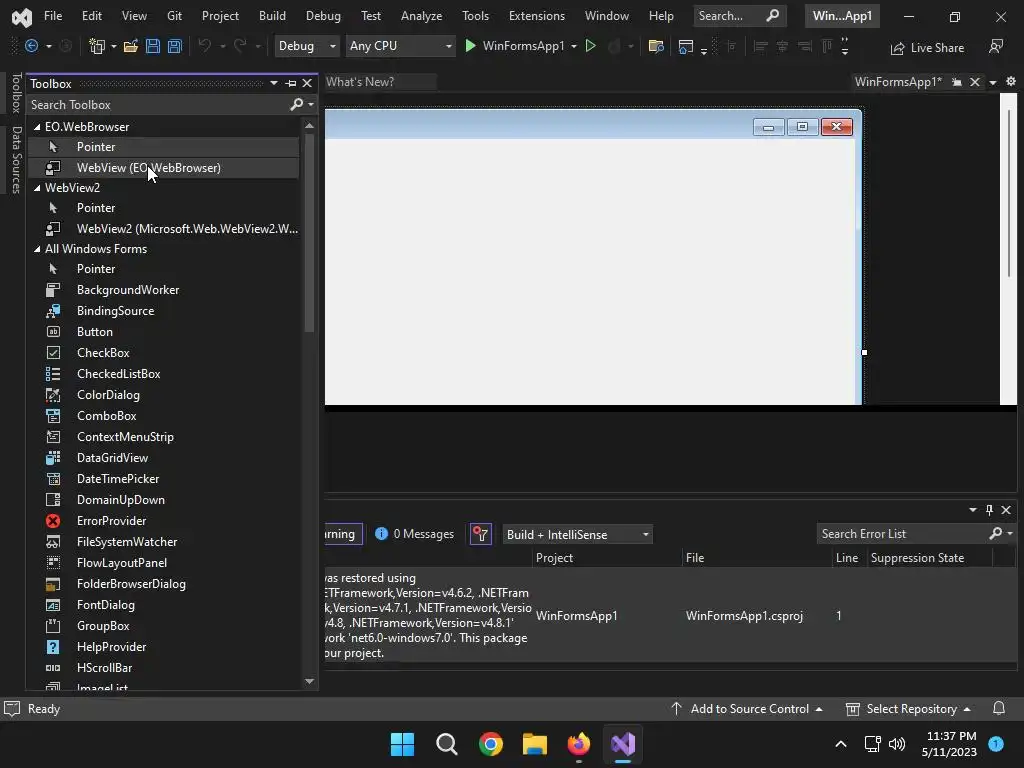Open the Select Repository menu
The height and width of the screenshot is (768, 1024).
pos(908,709)
